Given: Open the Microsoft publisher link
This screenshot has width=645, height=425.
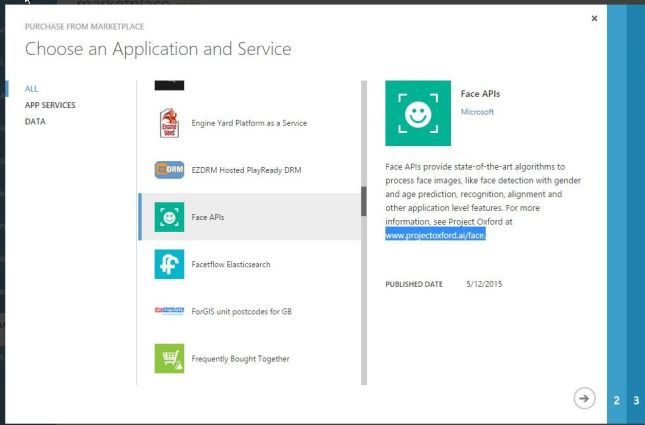Looking at the screenshot, I should [478, 113].
